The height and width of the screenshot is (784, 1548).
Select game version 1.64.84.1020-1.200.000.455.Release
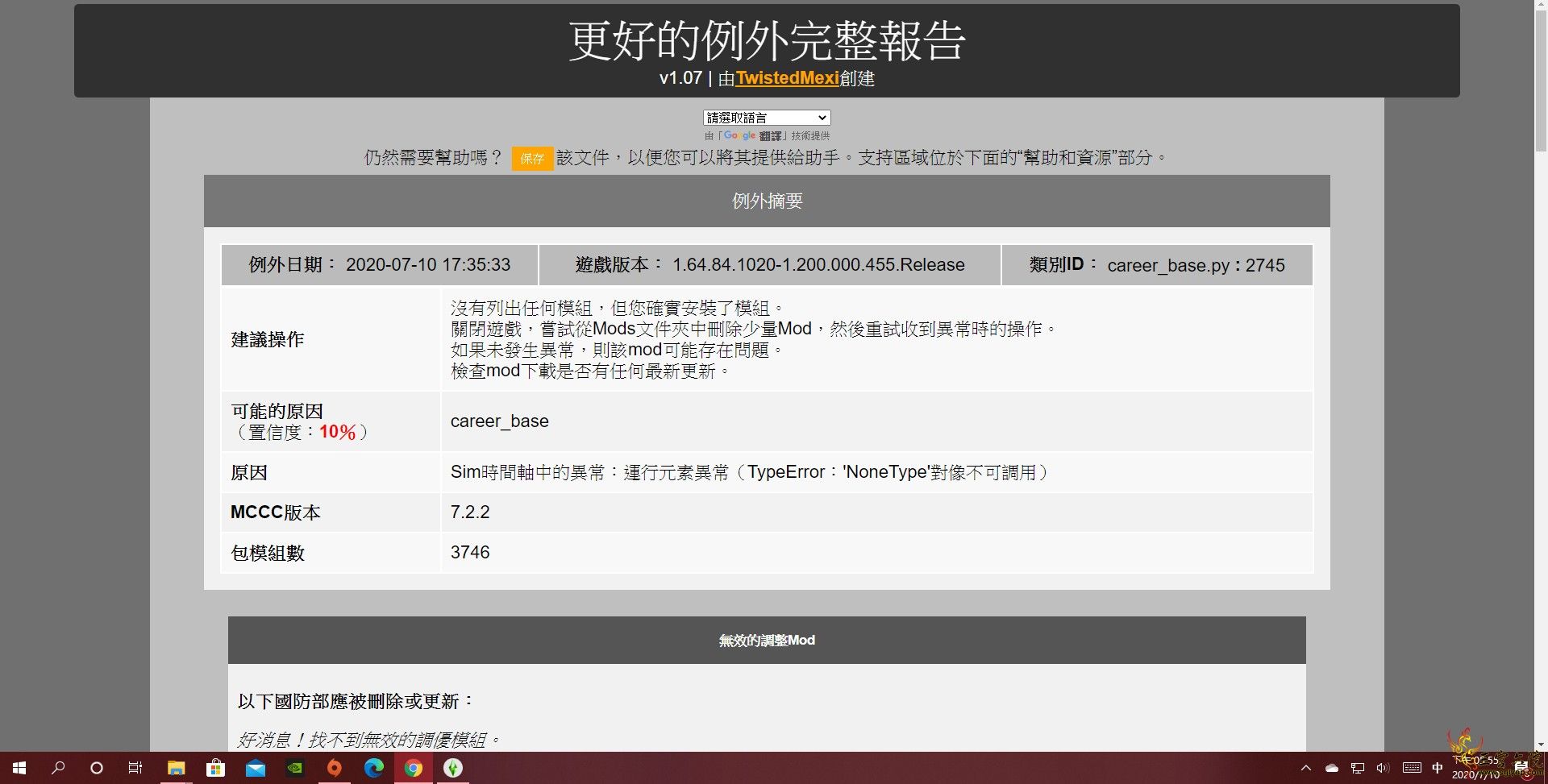[818, 264]
